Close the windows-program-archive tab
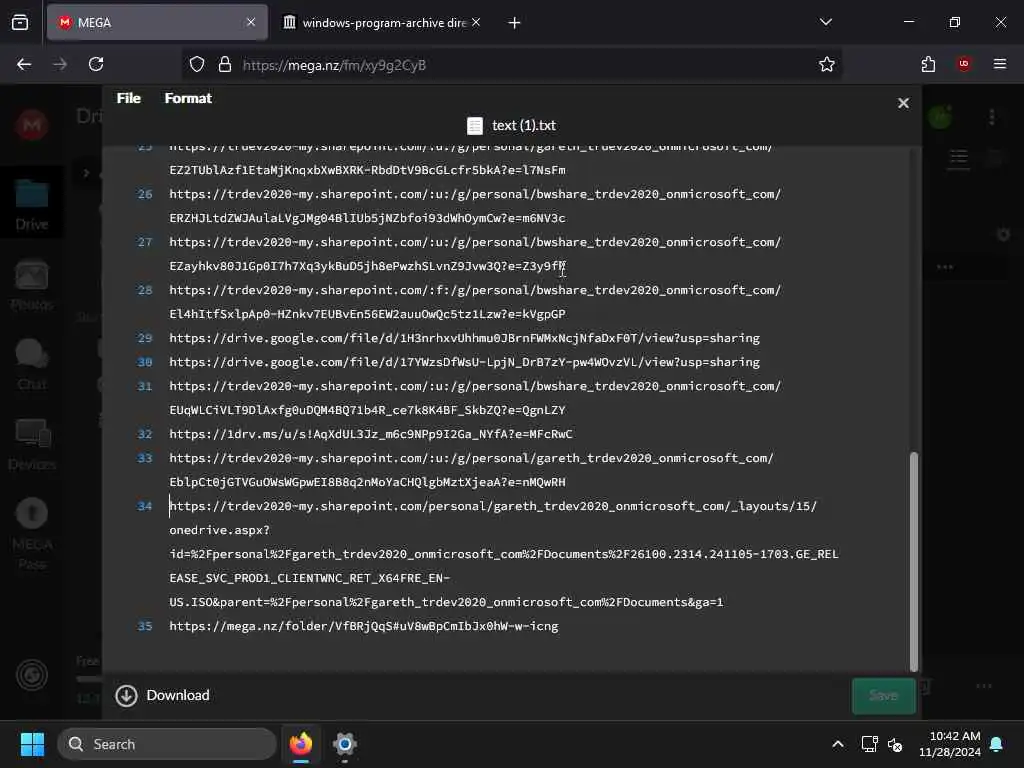The image size is (1024, 768). (476, 22)
